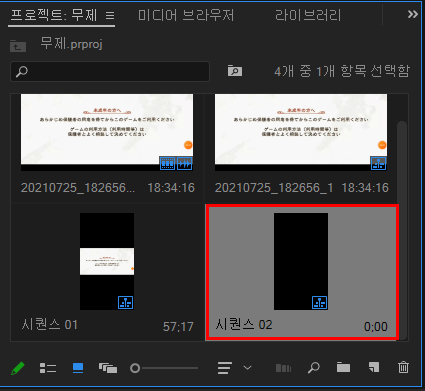
Task: Switch to list view
Action: (x=48, y=368)
